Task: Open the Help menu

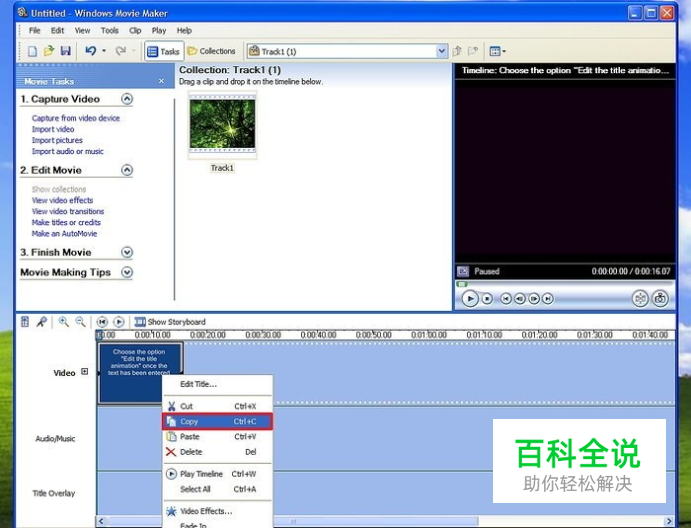Action: click(184, 30)
